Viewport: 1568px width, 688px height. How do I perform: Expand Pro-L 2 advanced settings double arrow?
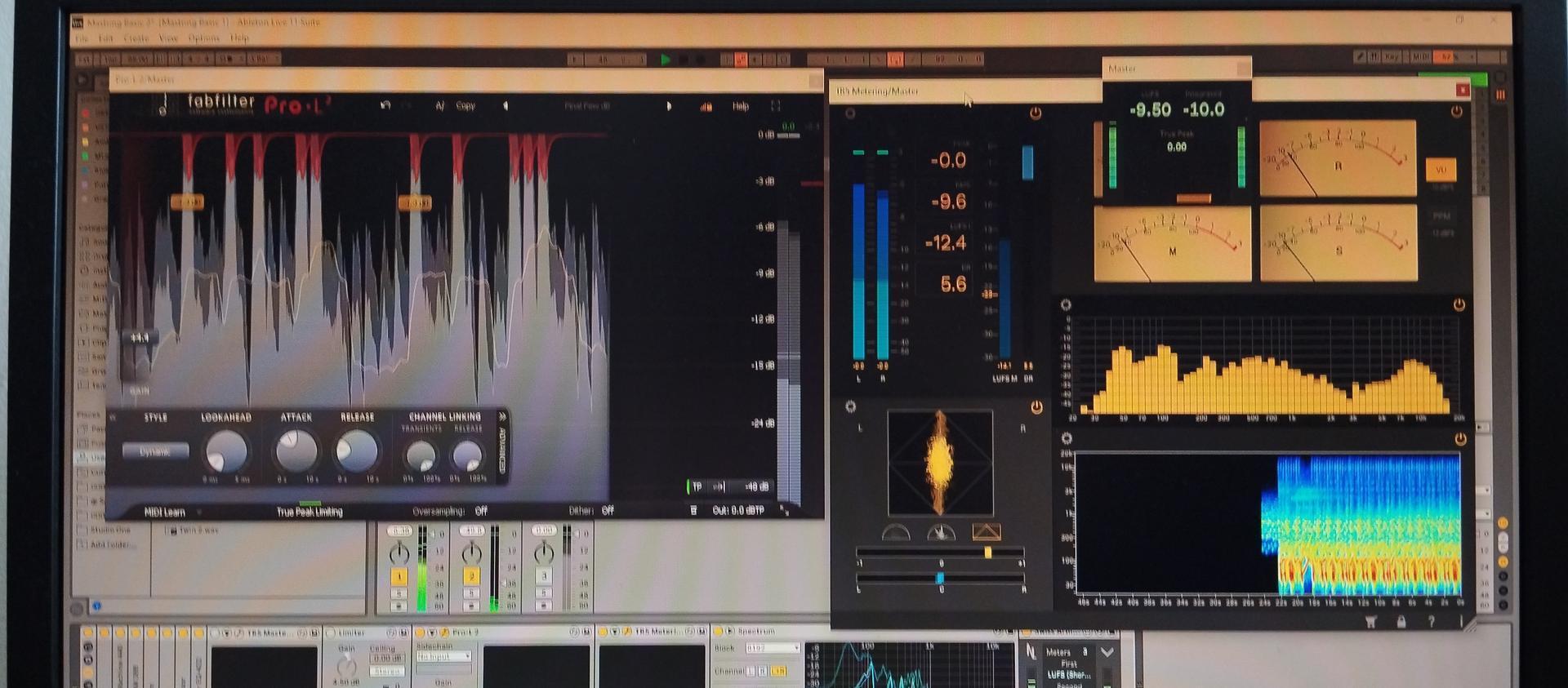tap(502, 416)
